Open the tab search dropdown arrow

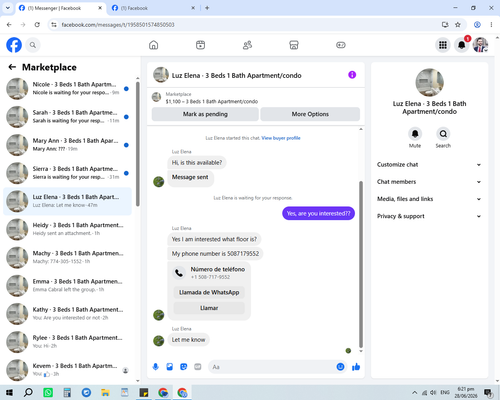point(8,8)
